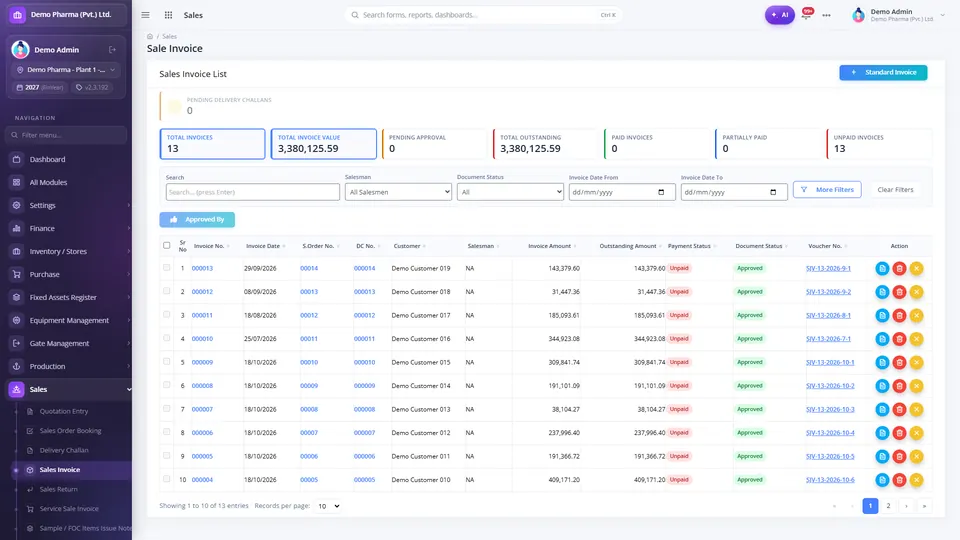Go to home breadcrumb icon
This screenshot has height=540, width=960.
tap(150, 37)
